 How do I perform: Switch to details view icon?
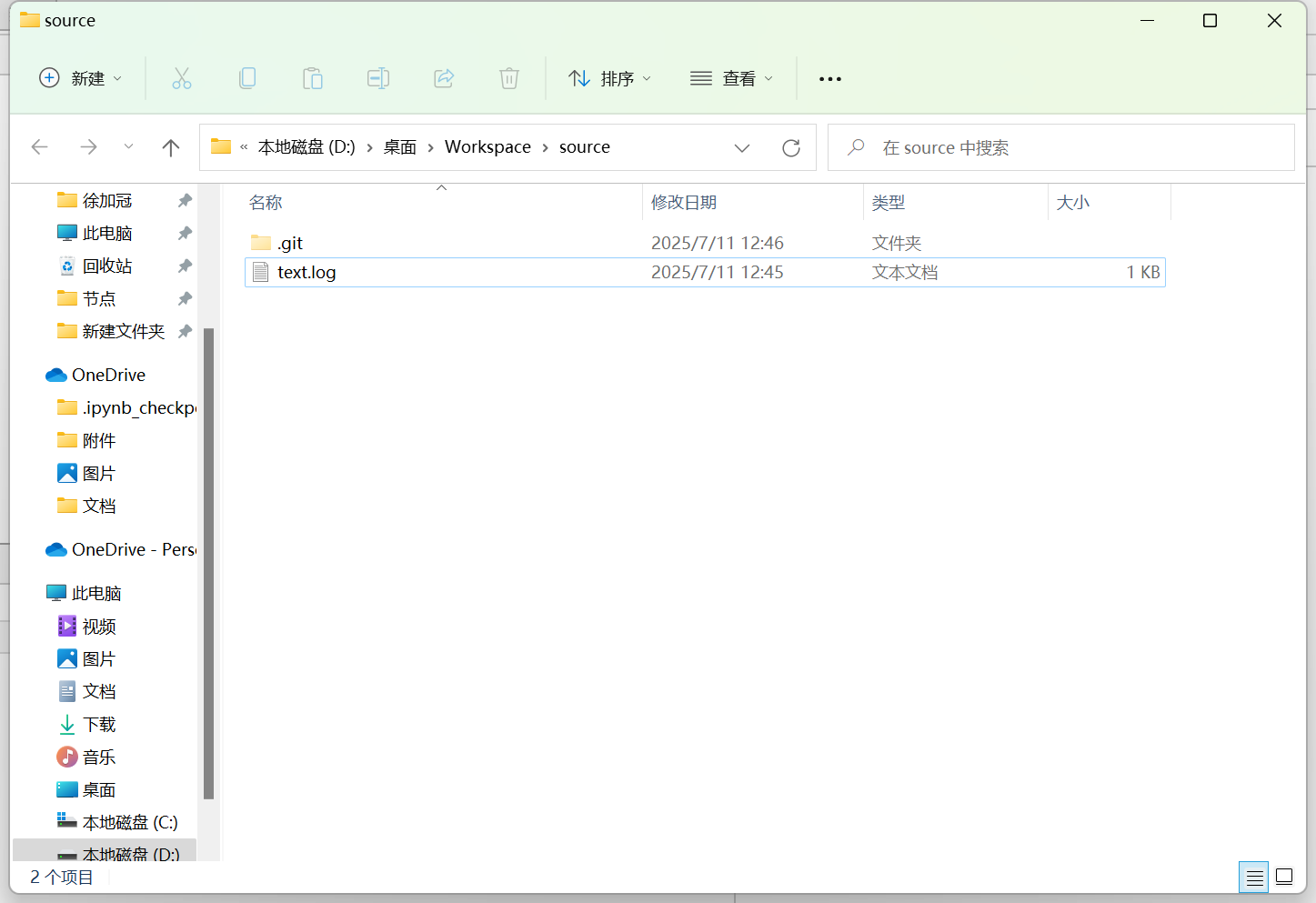click(1254, 877)
